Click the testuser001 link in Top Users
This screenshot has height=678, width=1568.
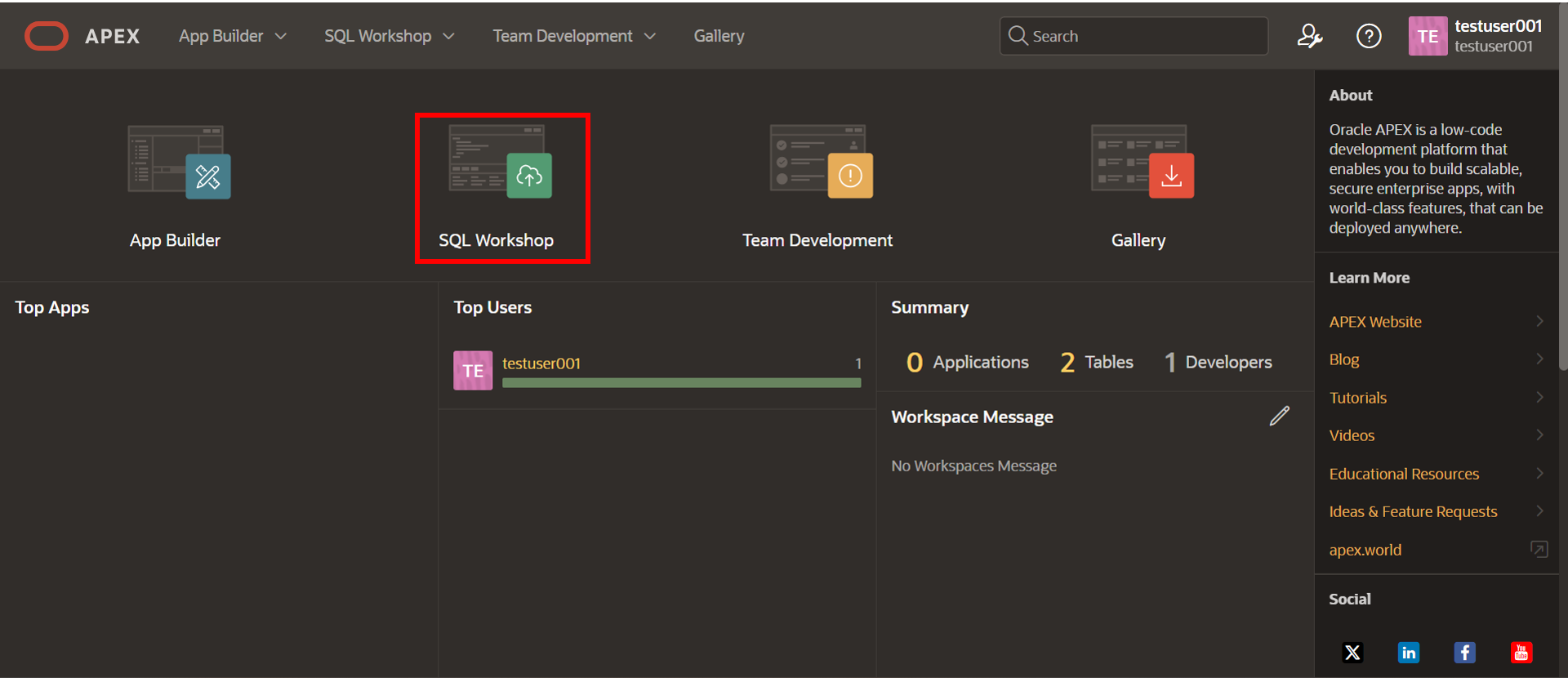click(541, 363)
